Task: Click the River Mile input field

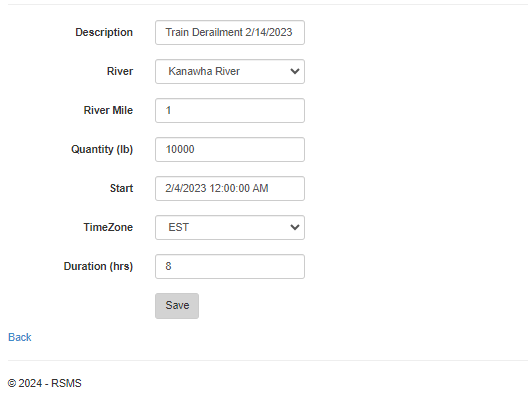Action: [230, 110]
